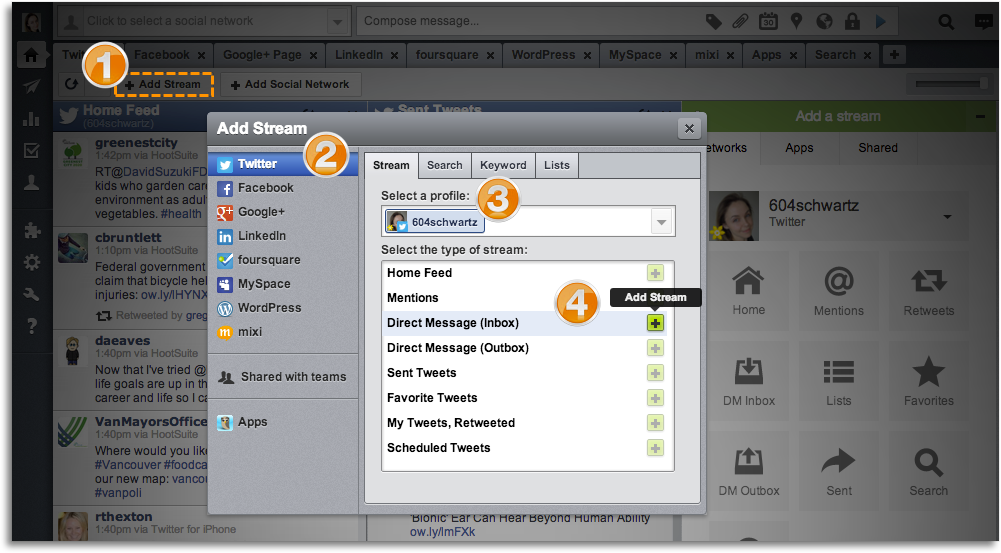Click the privacy lock icon

click(x=852, y=22)
